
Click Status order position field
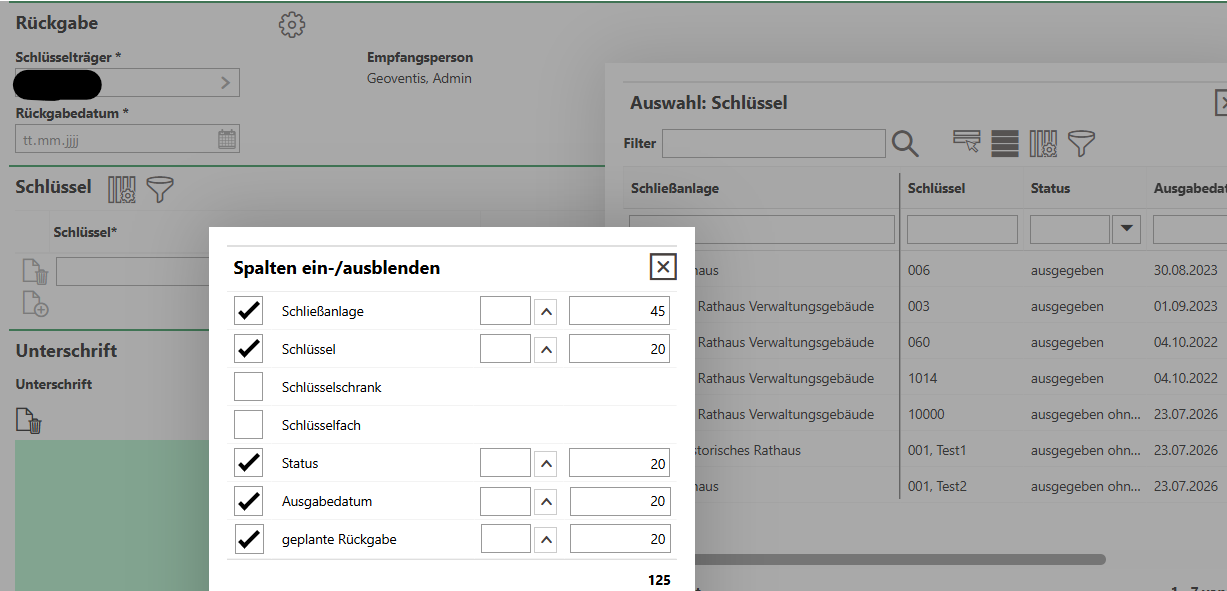coord(505,463)
